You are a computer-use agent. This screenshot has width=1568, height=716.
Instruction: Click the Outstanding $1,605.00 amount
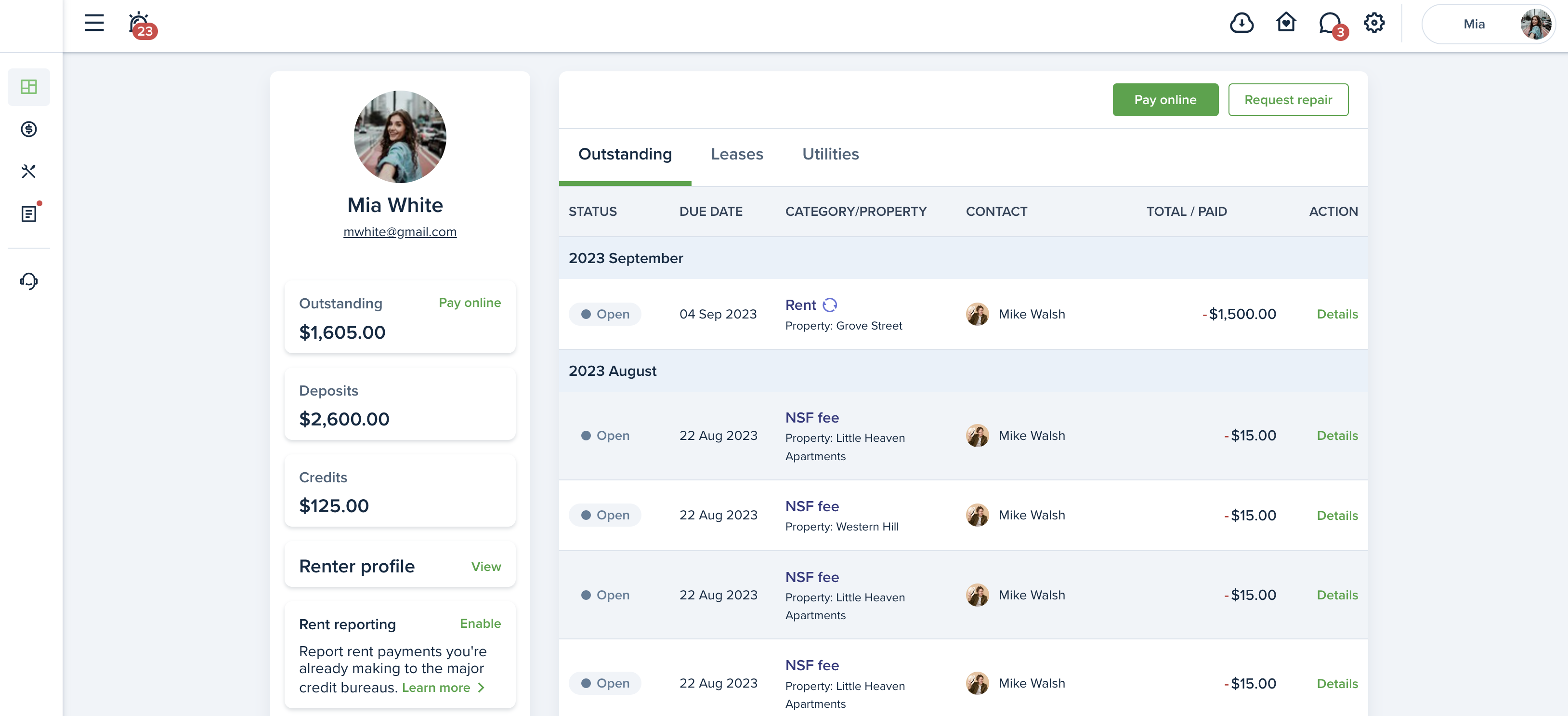click(342, 332)
